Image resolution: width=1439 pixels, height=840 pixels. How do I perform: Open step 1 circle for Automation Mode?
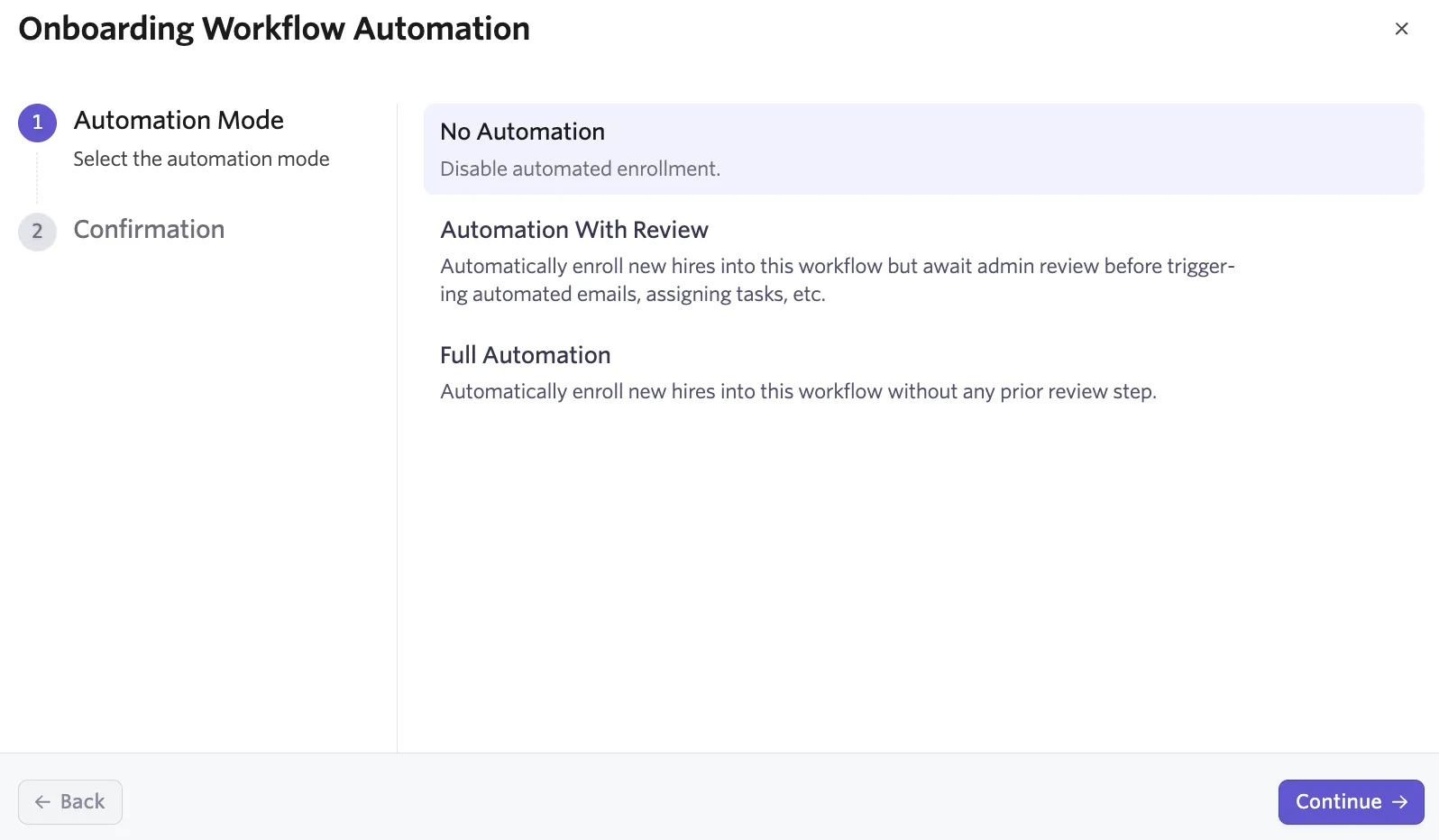37,123
